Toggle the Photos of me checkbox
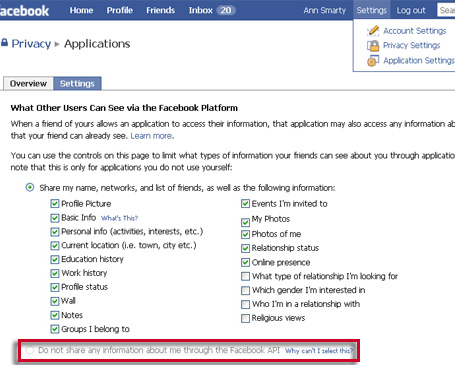 (x=245, y=234)
